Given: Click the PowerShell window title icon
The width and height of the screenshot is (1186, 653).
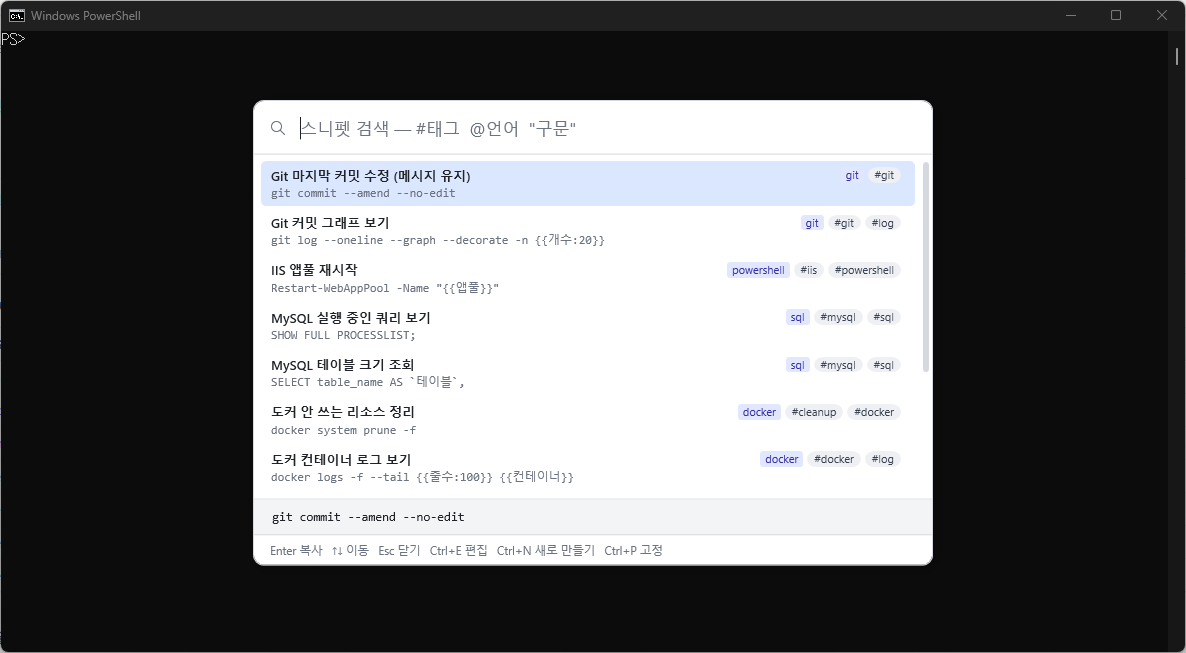Looking at the screenshot, I should (16, 15).
